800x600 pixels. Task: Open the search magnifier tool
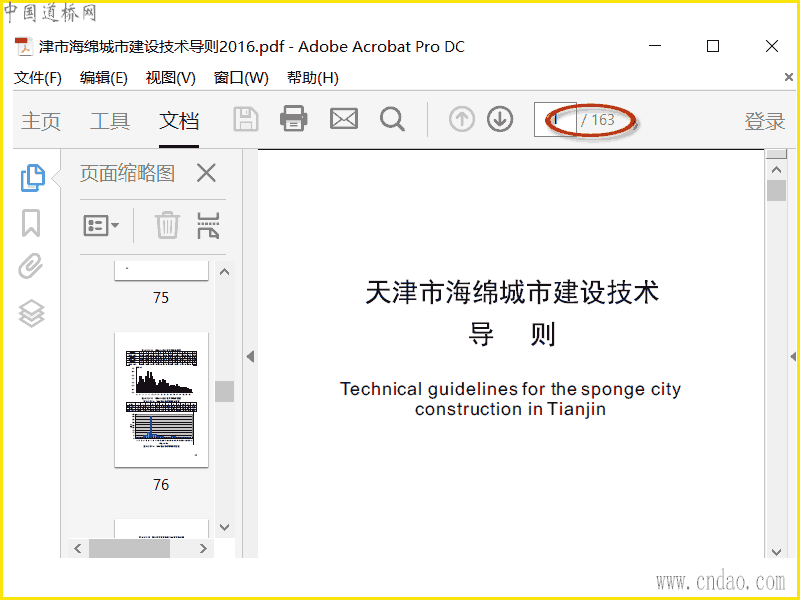coord(392,119)
